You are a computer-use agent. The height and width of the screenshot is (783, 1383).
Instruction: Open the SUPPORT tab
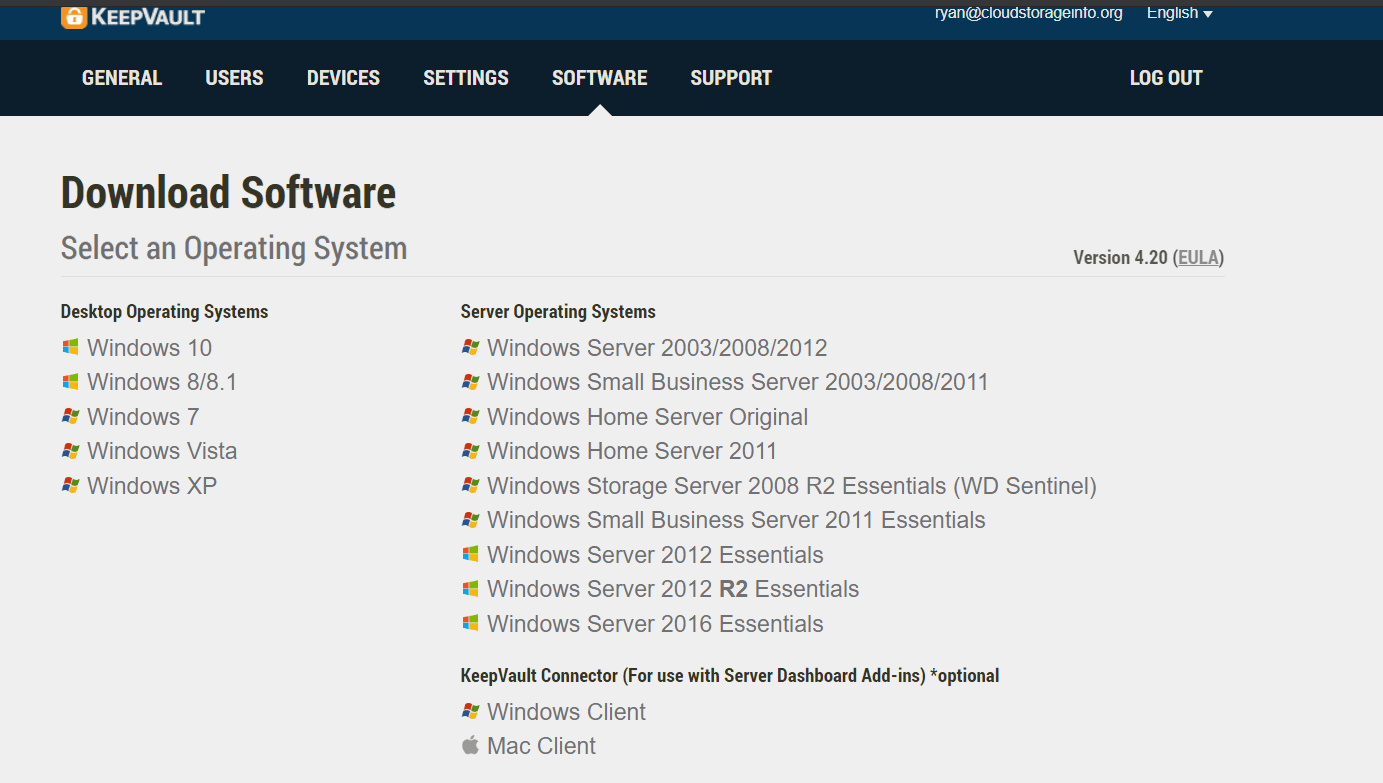pyautogui.click(x=731, y=78)
